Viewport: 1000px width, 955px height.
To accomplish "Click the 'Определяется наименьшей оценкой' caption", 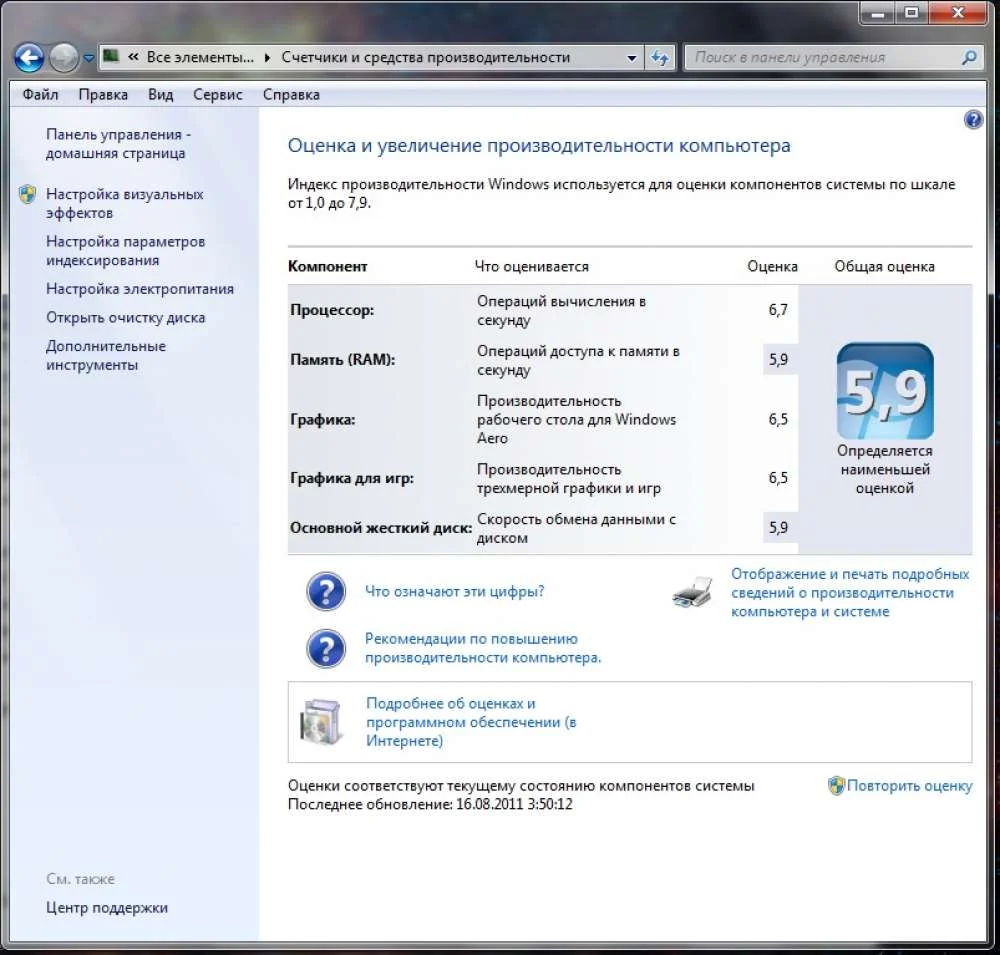I will coord(885,470).
